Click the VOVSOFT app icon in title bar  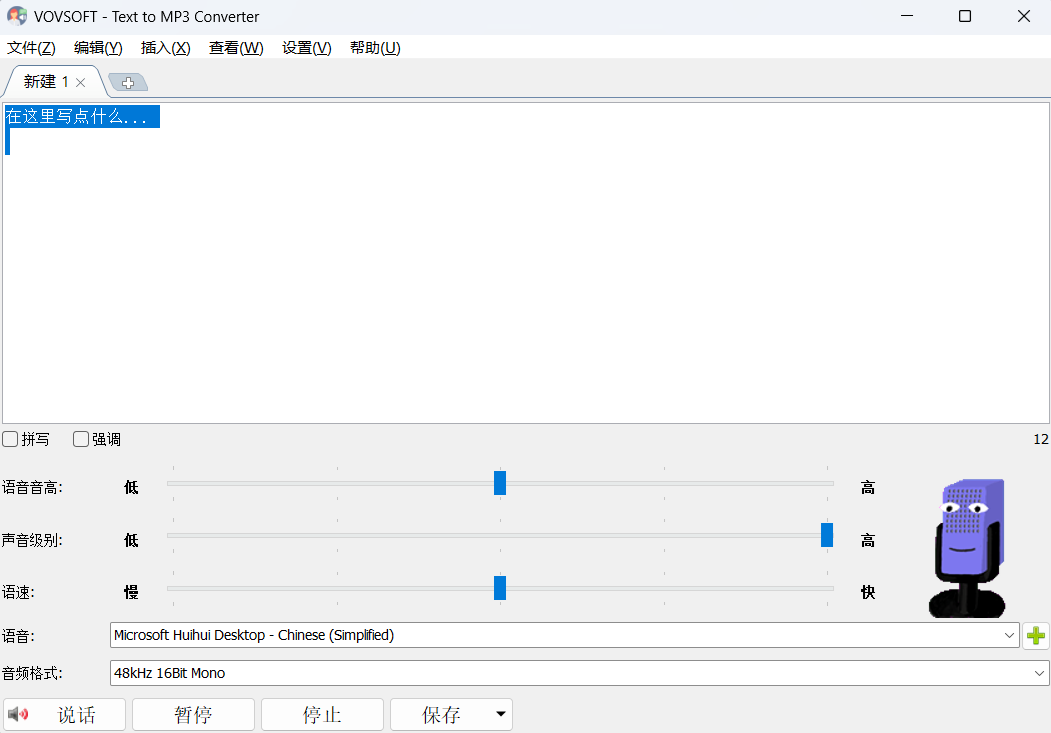click(x=17, y=16)
